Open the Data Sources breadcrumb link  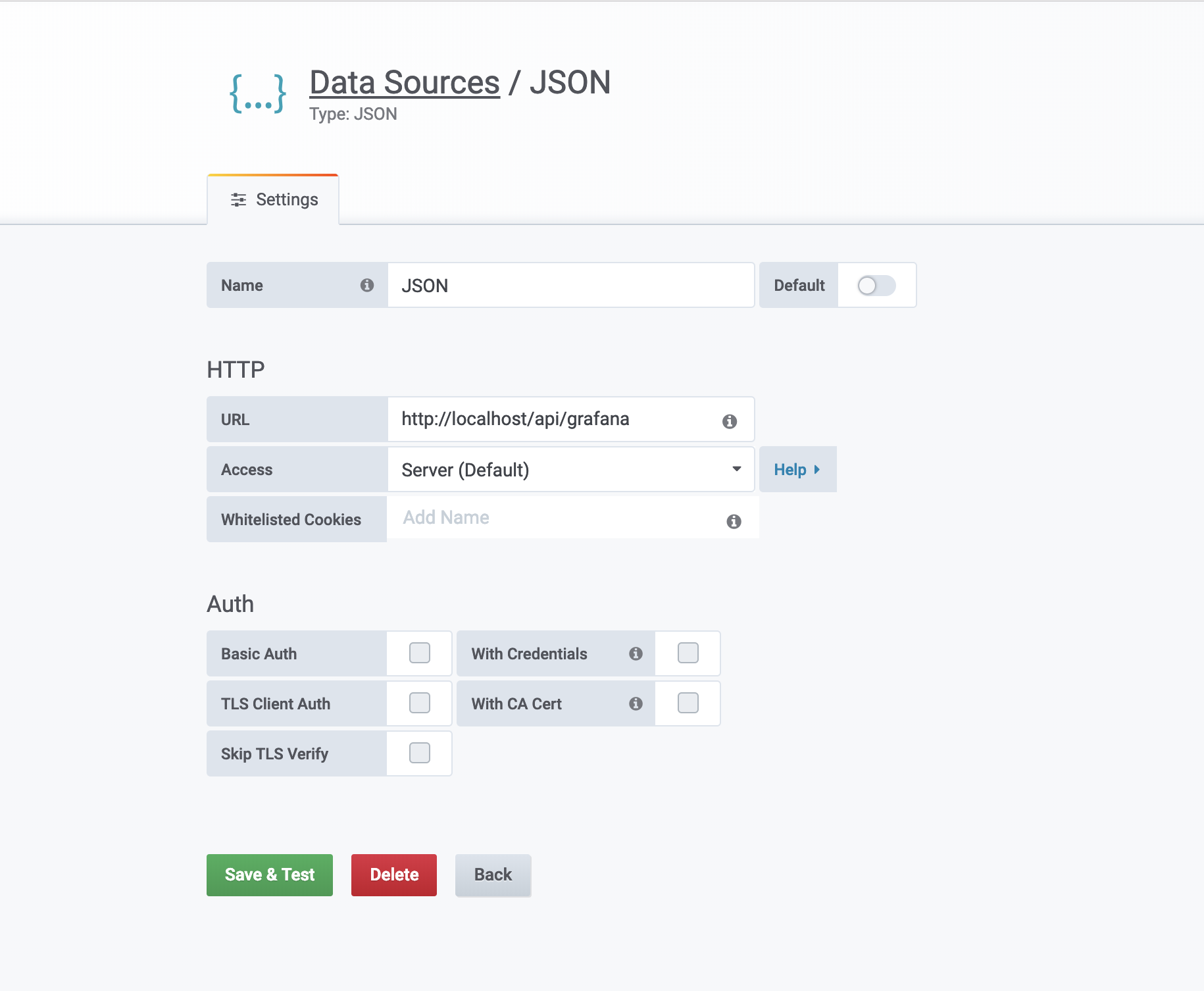pyautogui.click(x=405, y=82)
